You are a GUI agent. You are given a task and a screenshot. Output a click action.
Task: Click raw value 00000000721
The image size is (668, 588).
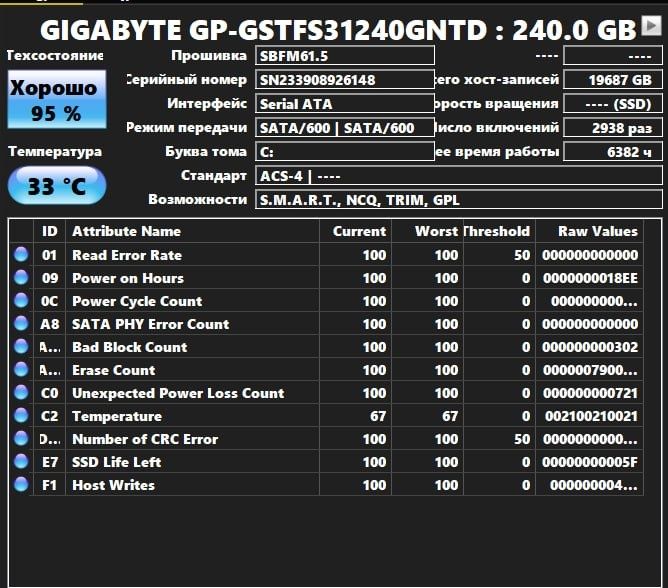[x=590, y=393]
